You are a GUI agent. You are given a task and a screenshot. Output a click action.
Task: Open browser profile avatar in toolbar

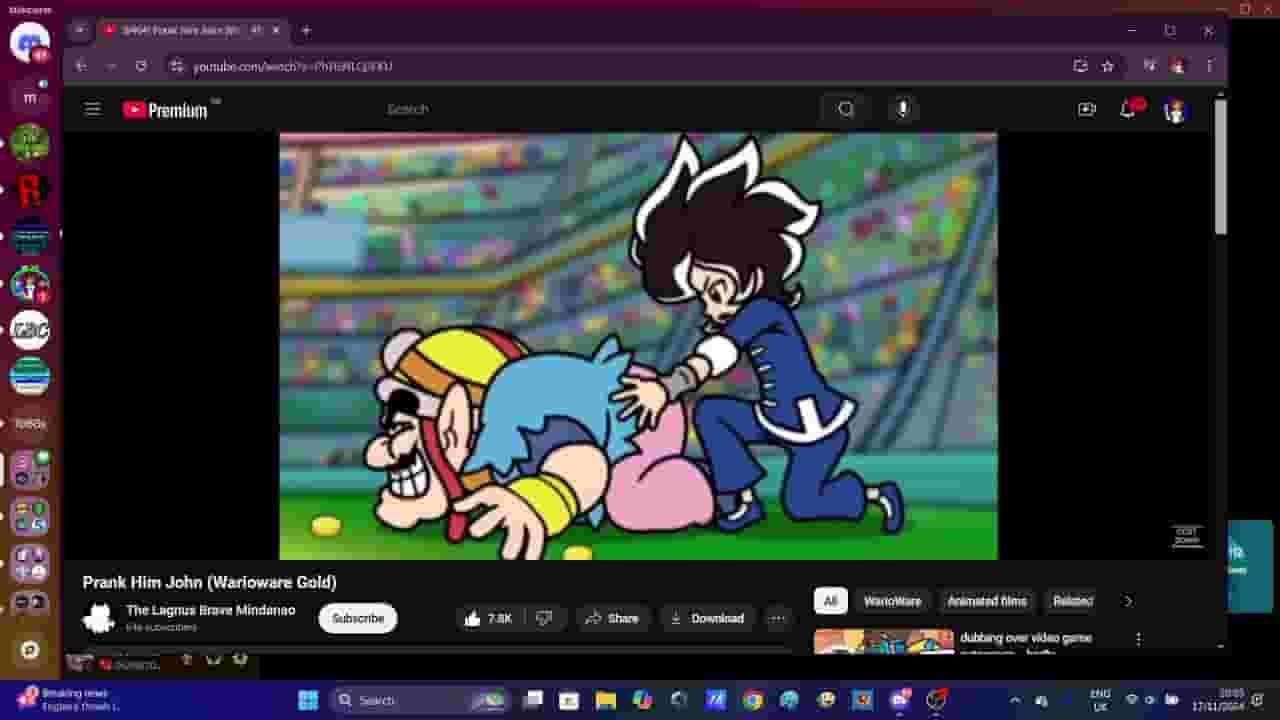click(1178, 66)
